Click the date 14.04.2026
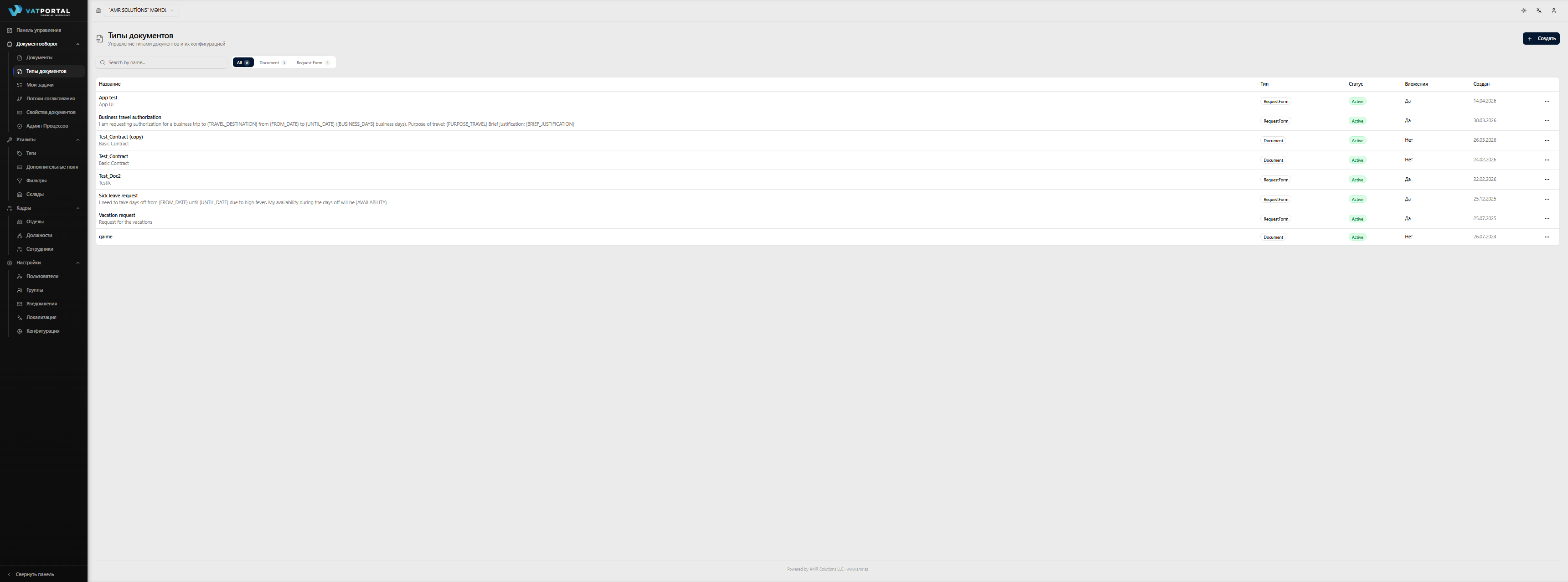1568x582 pixels. (1485, 101)
